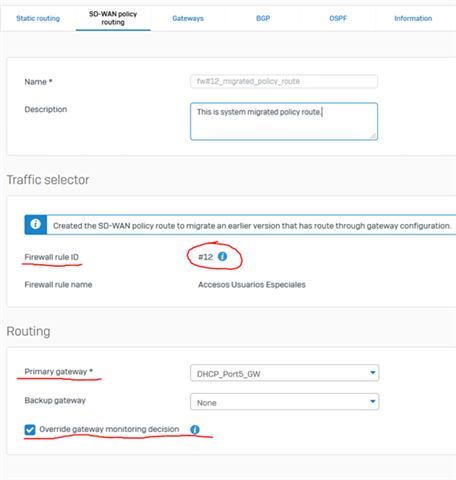Screen dimensions: 456x480
Task: Click inside the Description text area
Action: (x=284, y=121)
